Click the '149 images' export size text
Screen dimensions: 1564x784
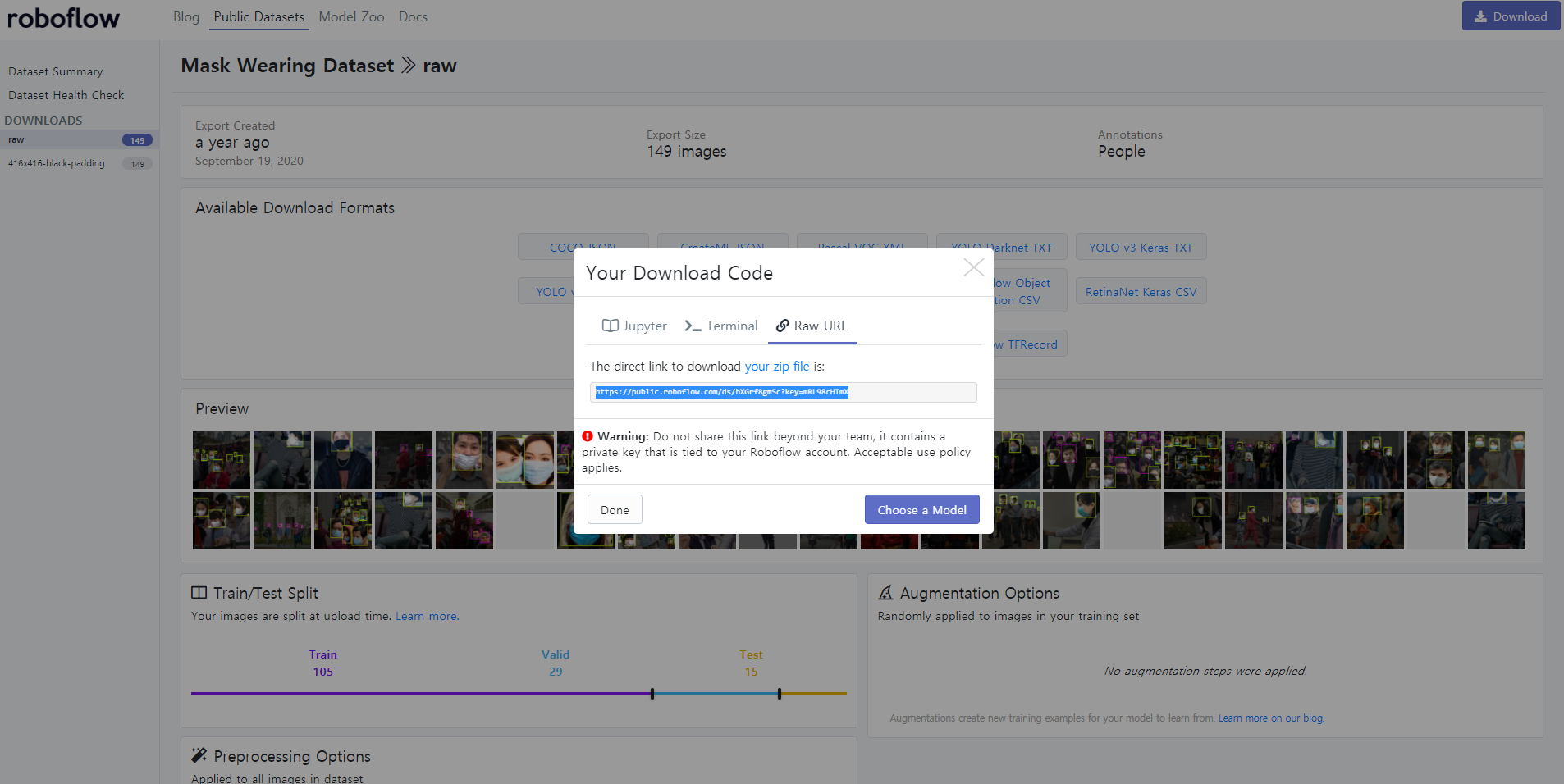coord(687,152)
